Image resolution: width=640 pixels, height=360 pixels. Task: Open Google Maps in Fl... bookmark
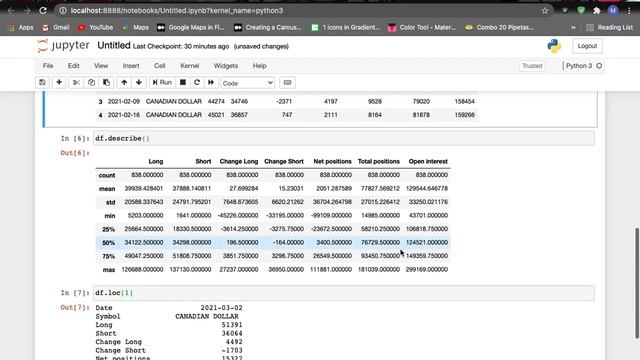click(191, 27)
